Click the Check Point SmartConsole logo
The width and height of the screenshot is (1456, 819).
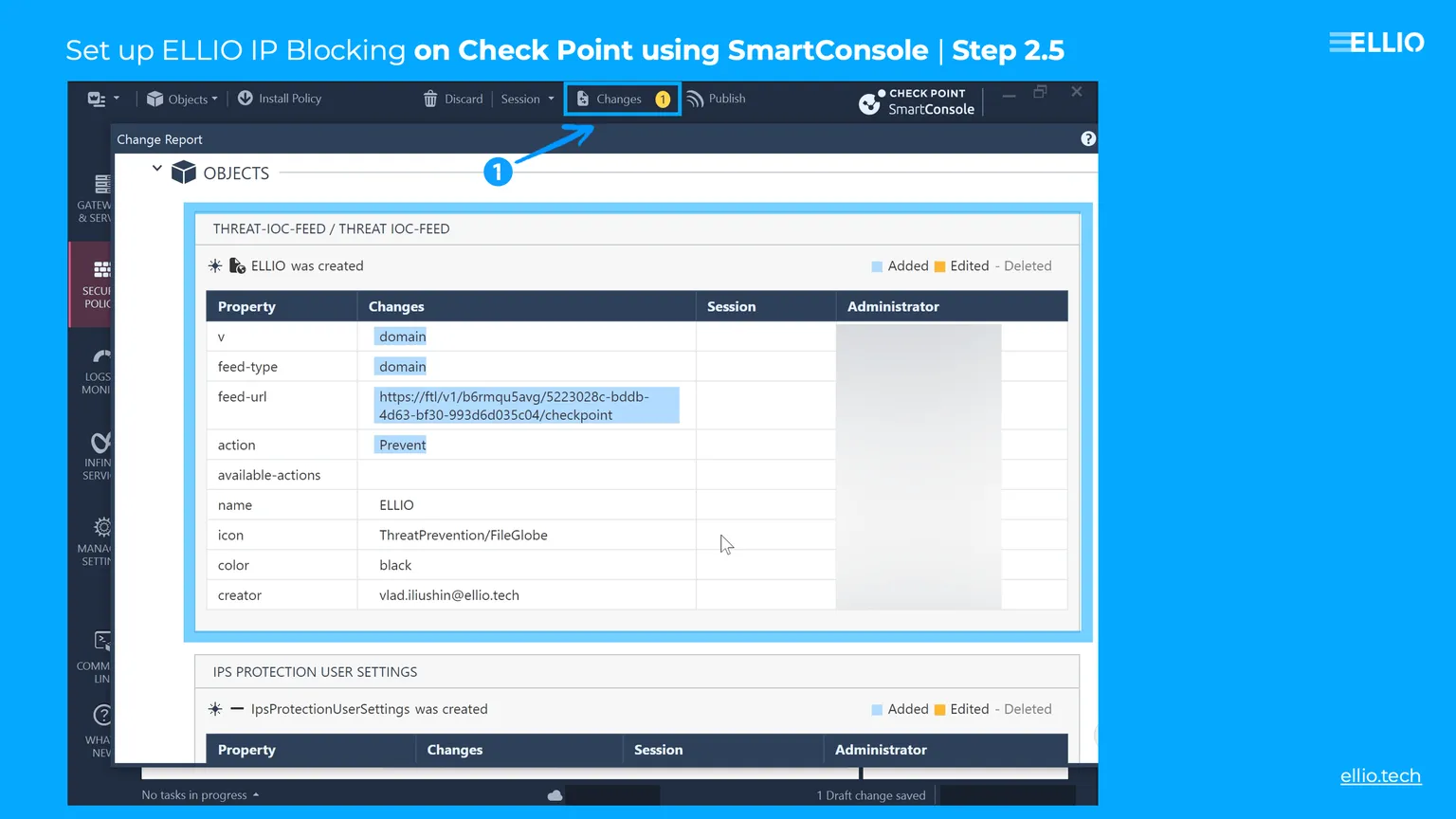(917, 101)
